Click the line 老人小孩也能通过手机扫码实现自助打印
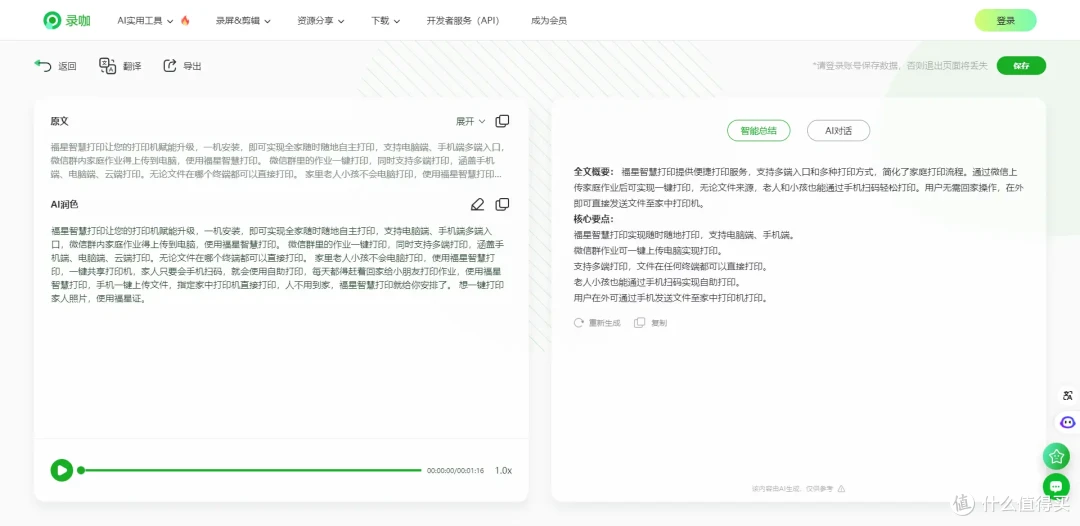This screenshot has height=526, width=1080. [656, 282]
